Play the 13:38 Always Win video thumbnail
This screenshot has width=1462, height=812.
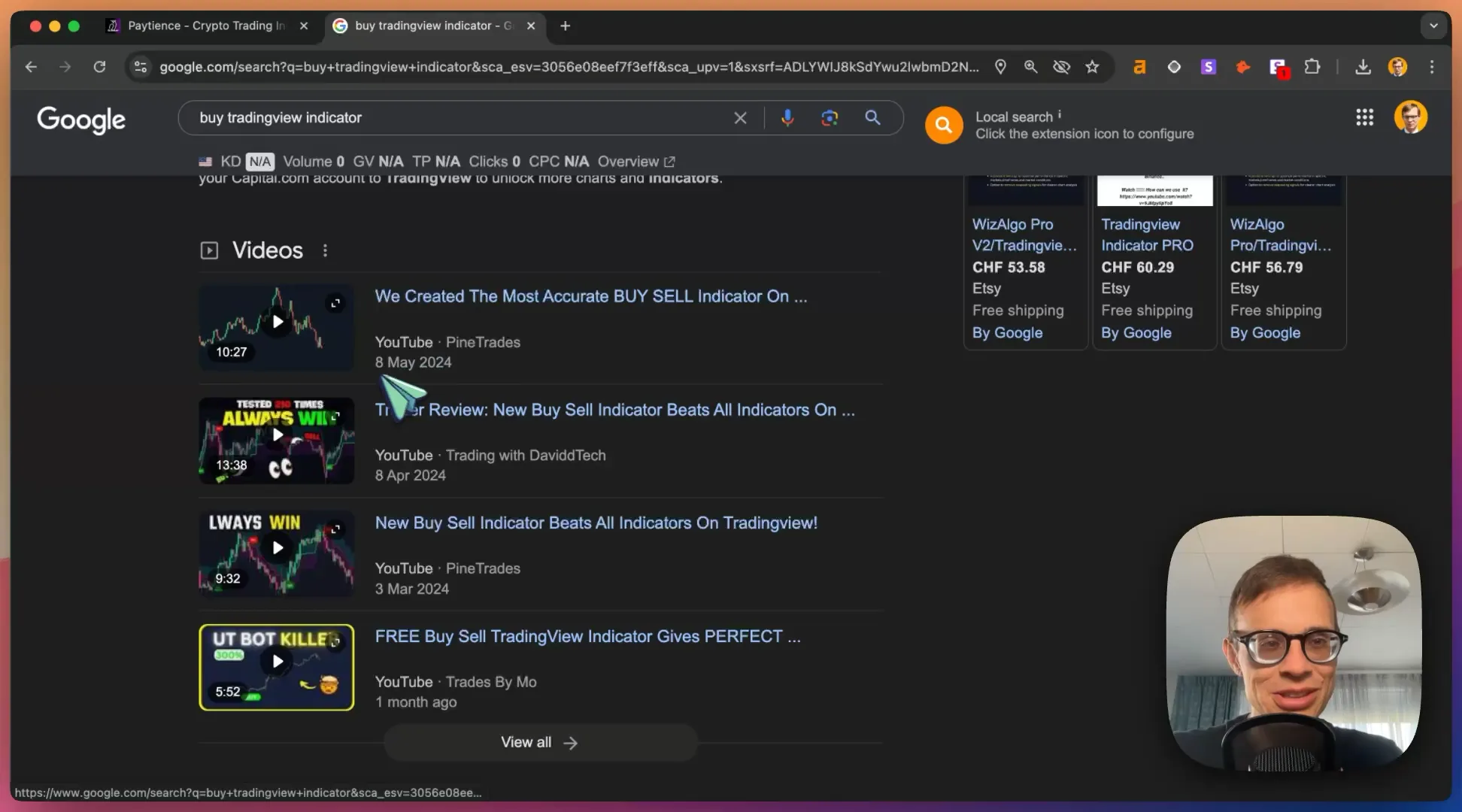pos(277,440)
